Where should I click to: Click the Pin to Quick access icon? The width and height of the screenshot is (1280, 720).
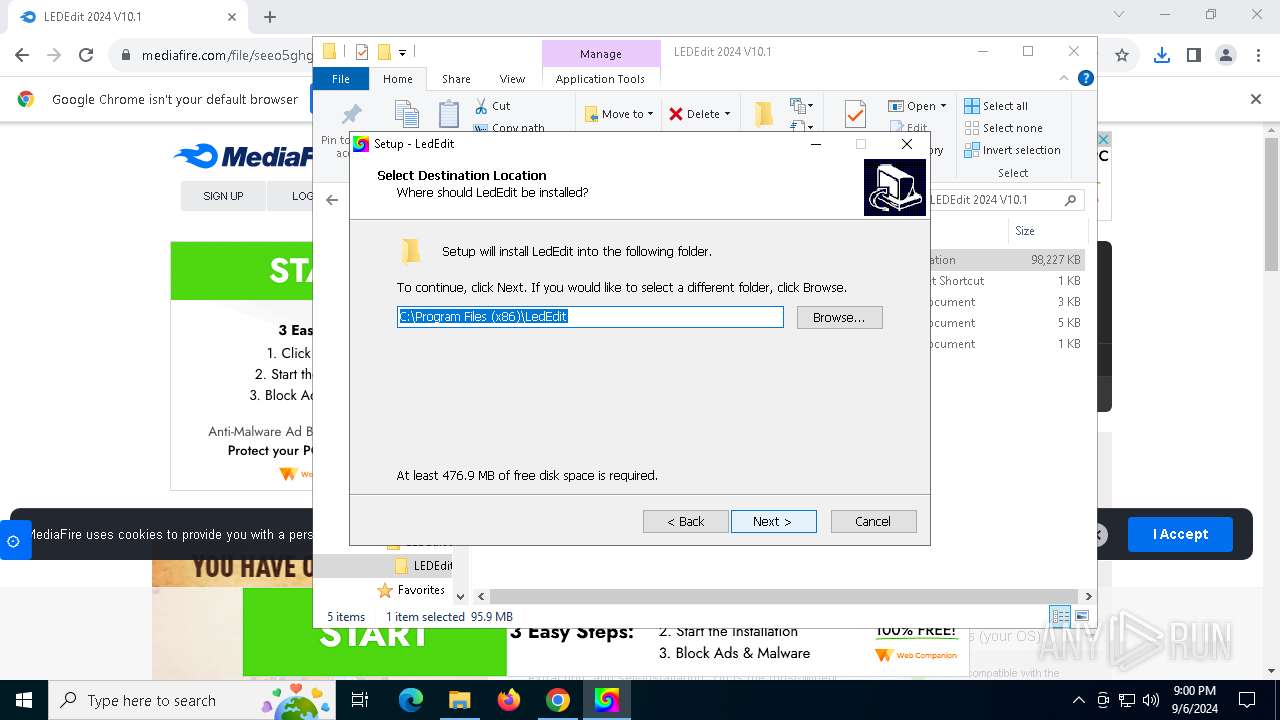point(351,114)
